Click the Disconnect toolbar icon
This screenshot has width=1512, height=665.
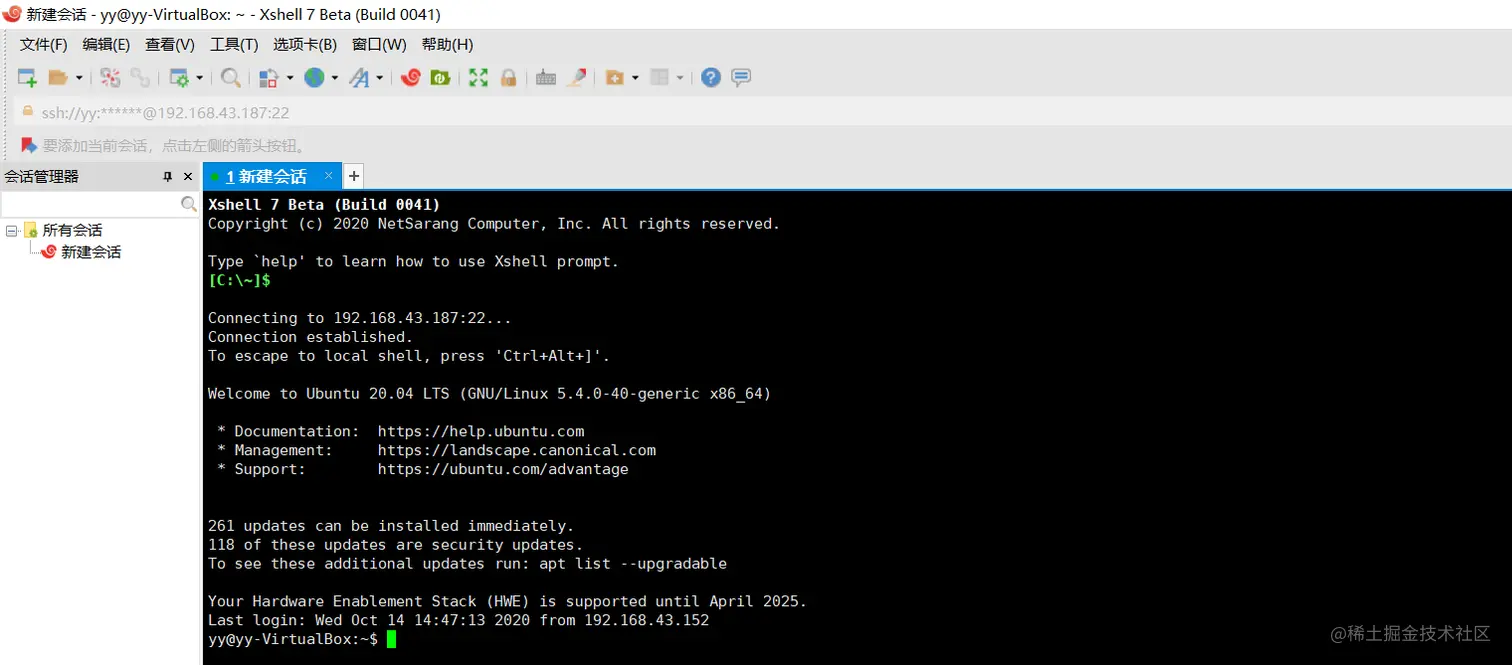click(110, 77)
